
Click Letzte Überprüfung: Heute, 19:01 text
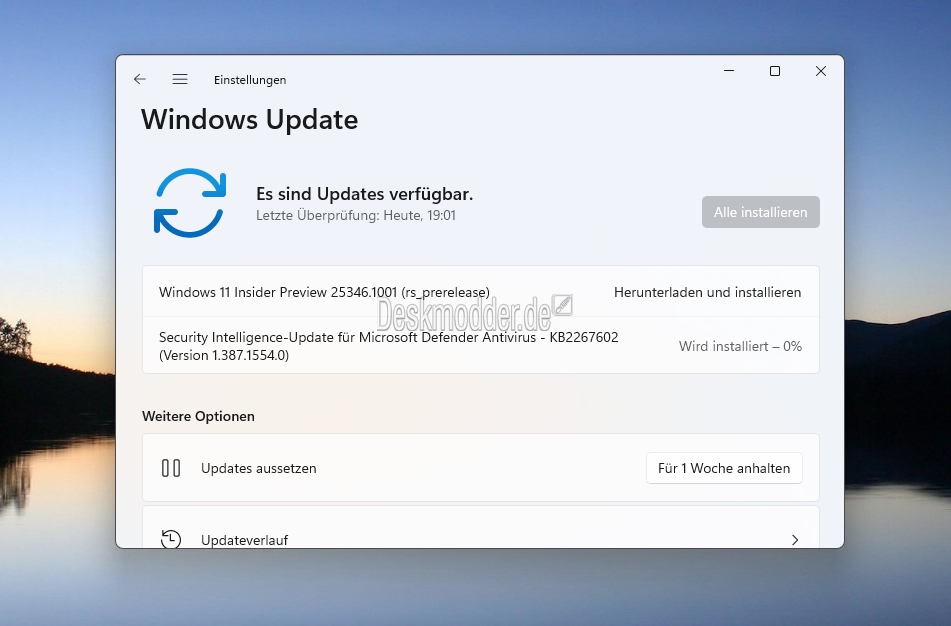[355, 215]
